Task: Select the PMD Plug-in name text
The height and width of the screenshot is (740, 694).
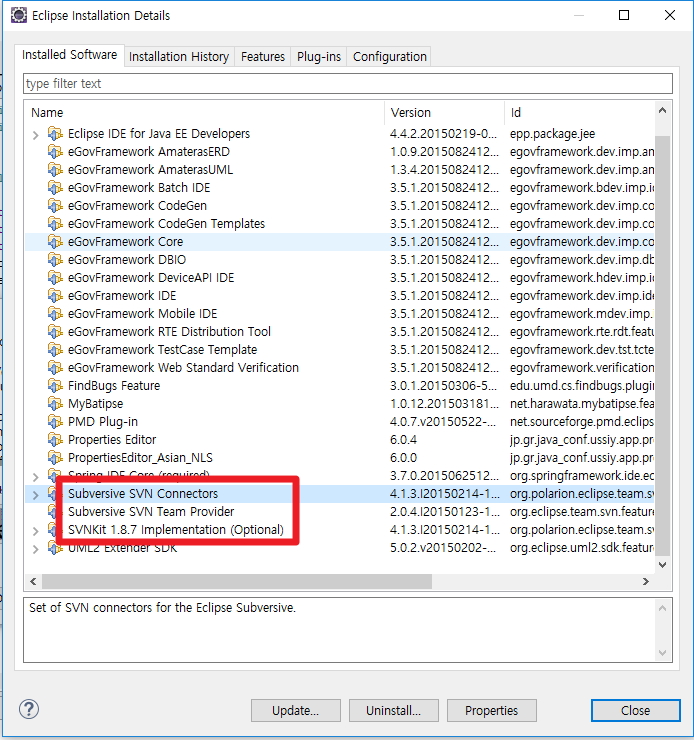Action: [103, 422]
